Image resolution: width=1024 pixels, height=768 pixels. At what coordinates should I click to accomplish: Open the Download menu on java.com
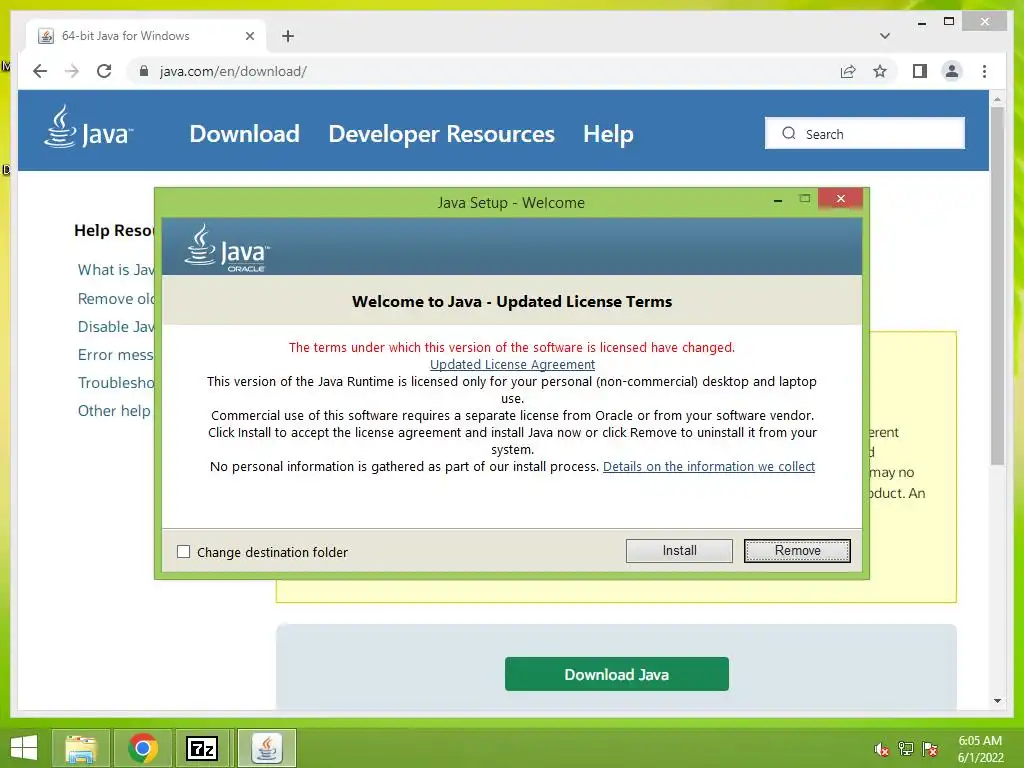click(x=244, y=134)
